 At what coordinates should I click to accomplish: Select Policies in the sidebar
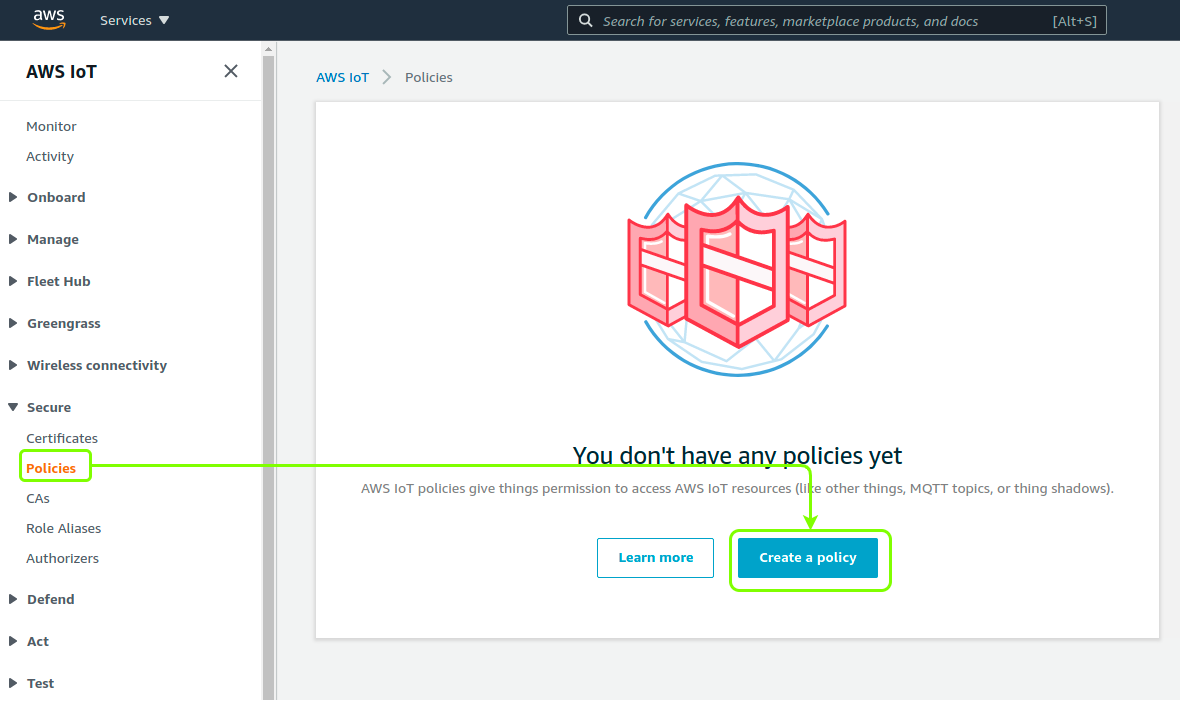click(51, 468)
